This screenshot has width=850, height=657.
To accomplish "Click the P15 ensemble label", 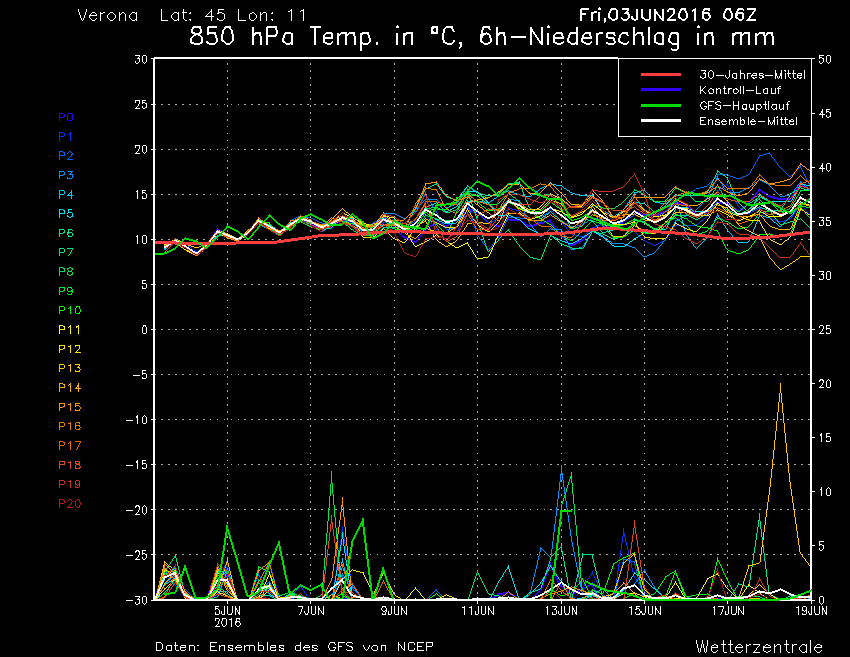I will (x=69, y=407).
